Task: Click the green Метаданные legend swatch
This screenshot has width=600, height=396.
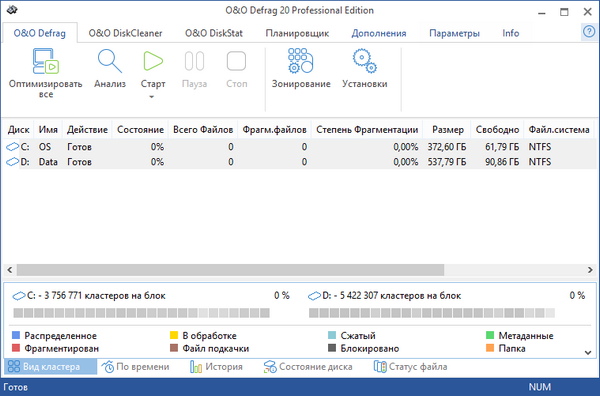Action: 490,336
